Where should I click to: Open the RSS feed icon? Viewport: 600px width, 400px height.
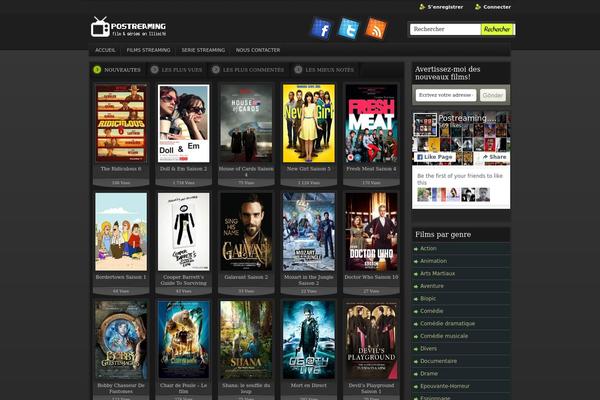[376, 28]
